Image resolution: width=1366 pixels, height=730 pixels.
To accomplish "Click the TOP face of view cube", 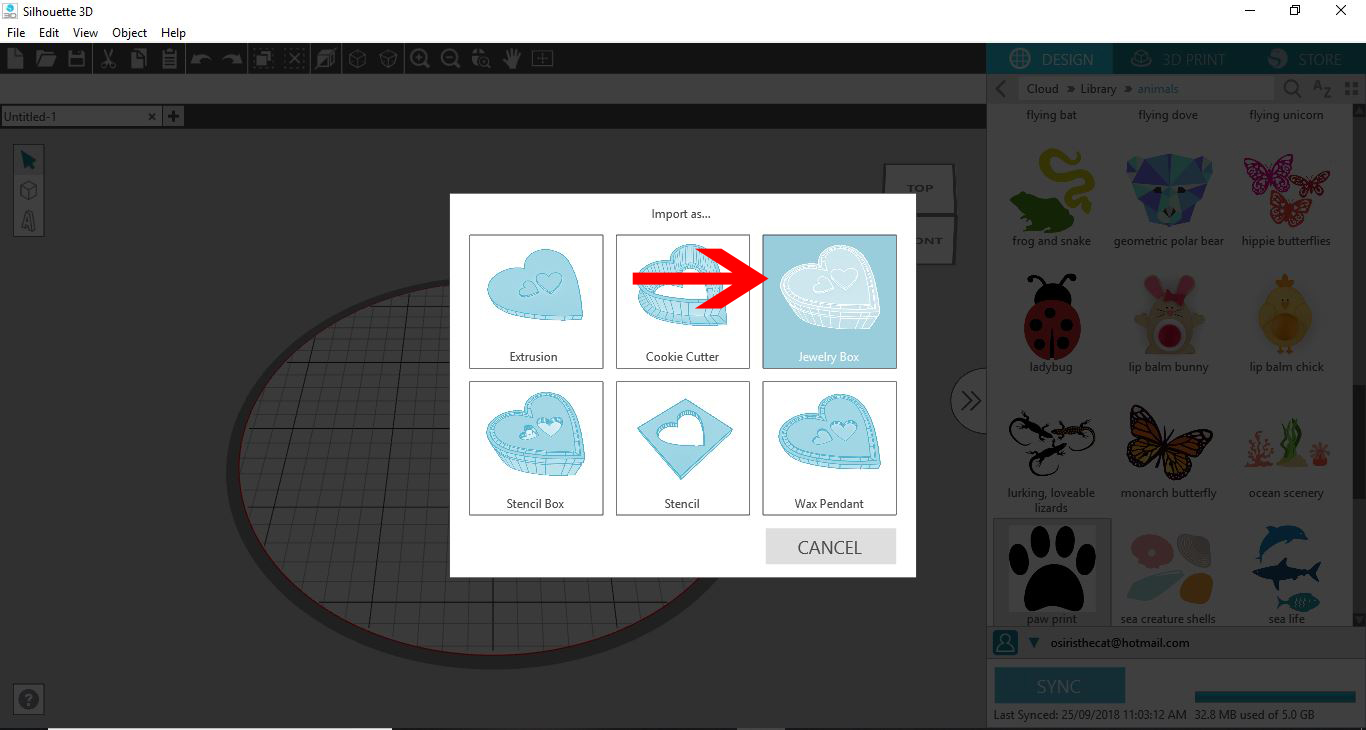I will (920, 188).
